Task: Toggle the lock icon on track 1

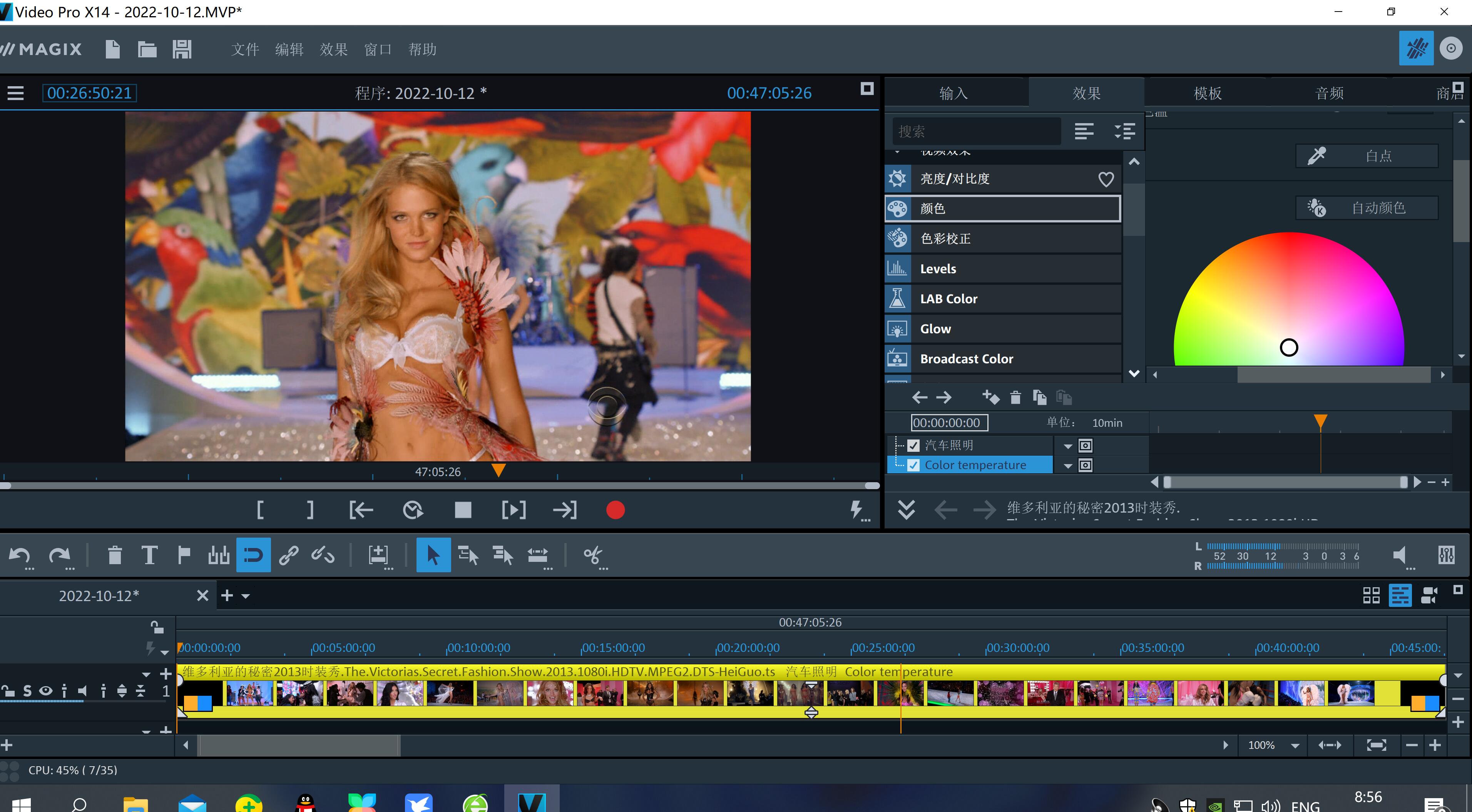Action: (x=8, y=691)
